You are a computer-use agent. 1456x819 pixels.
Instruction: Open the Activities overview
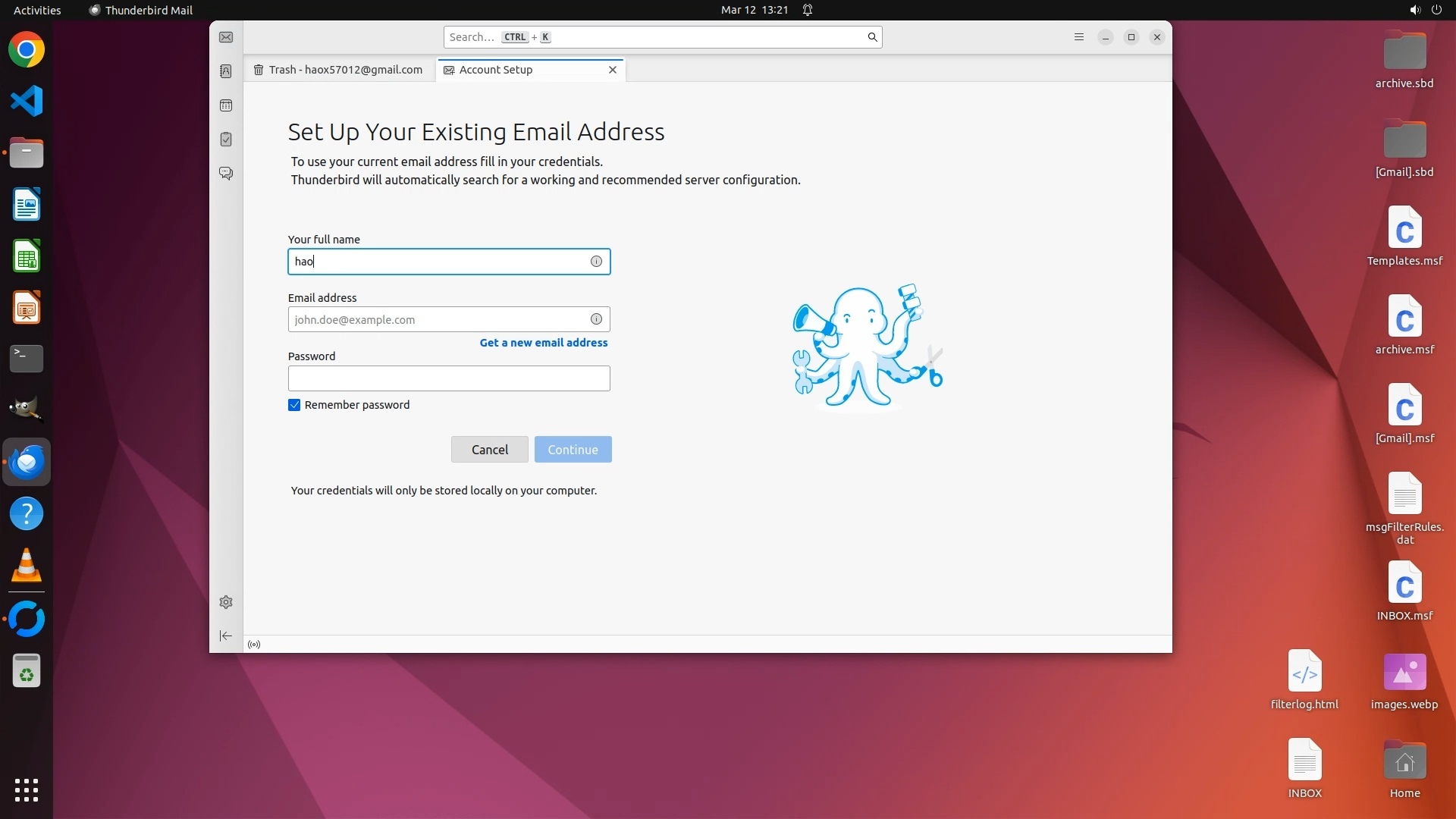click(37, 10)
